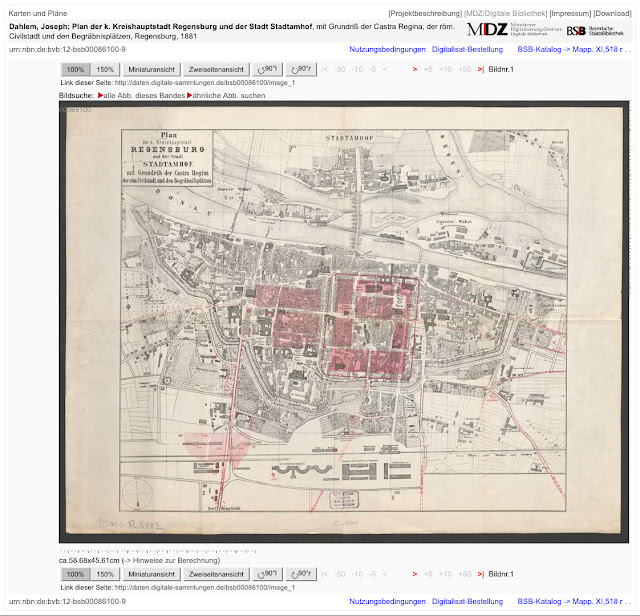Open 'Hinweise zur Berechnung' link
The image size is (640, 616).
tap(171, 560)
